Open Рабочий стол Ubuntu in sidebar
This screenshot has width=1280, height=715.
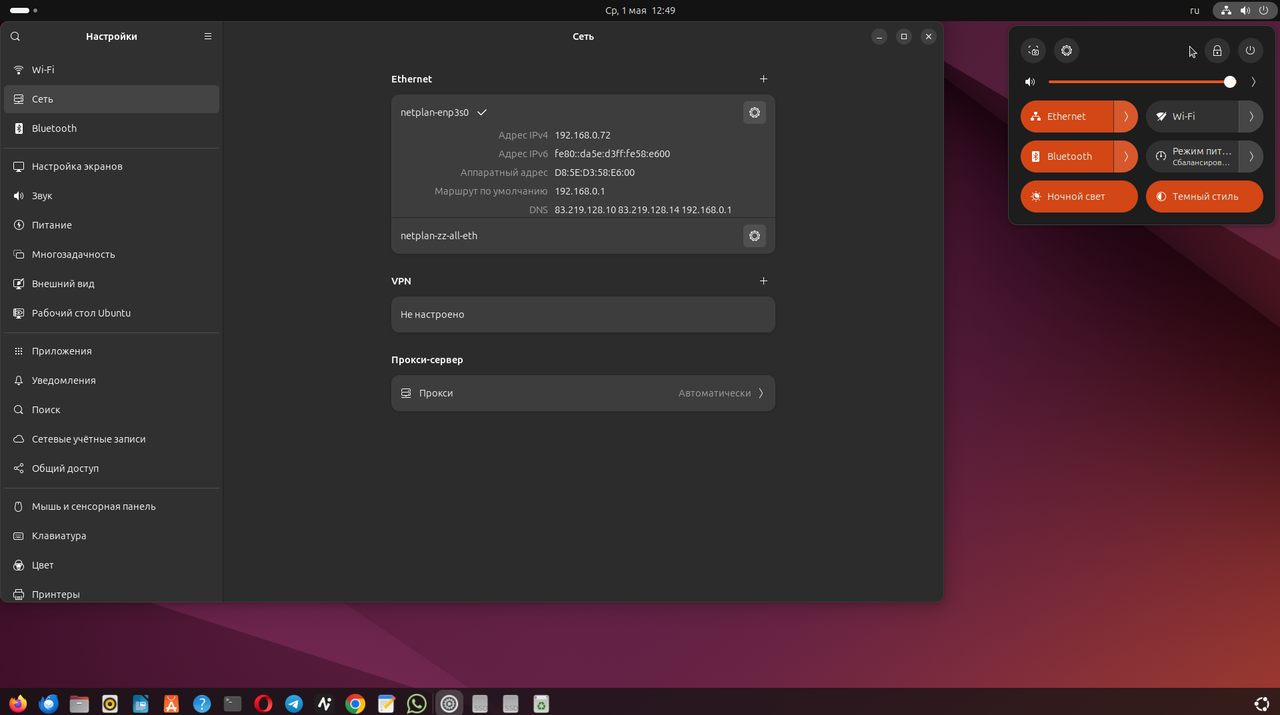111,313
